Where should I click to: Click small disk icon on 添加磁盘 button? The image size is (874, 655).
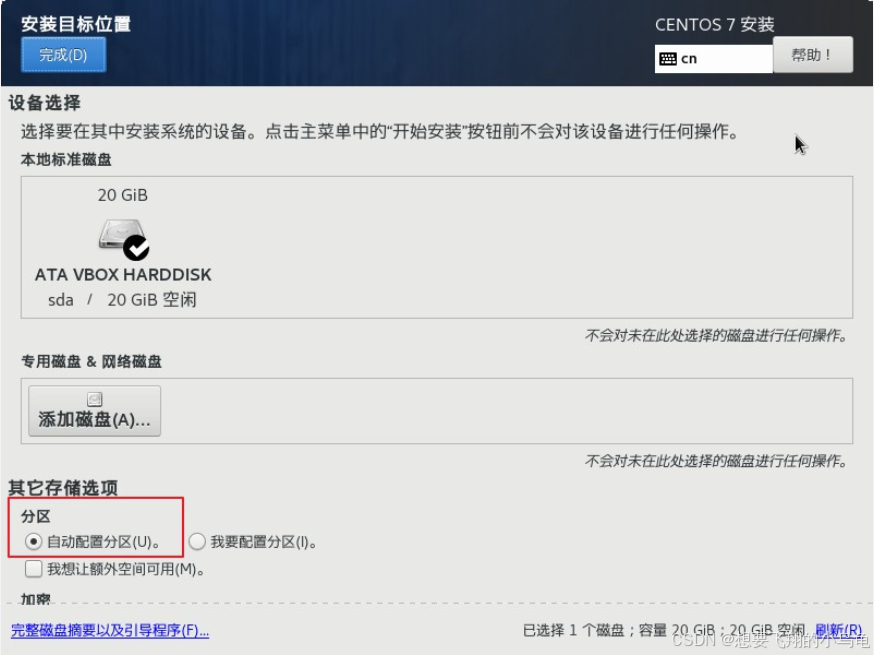(x=95, y=399)
